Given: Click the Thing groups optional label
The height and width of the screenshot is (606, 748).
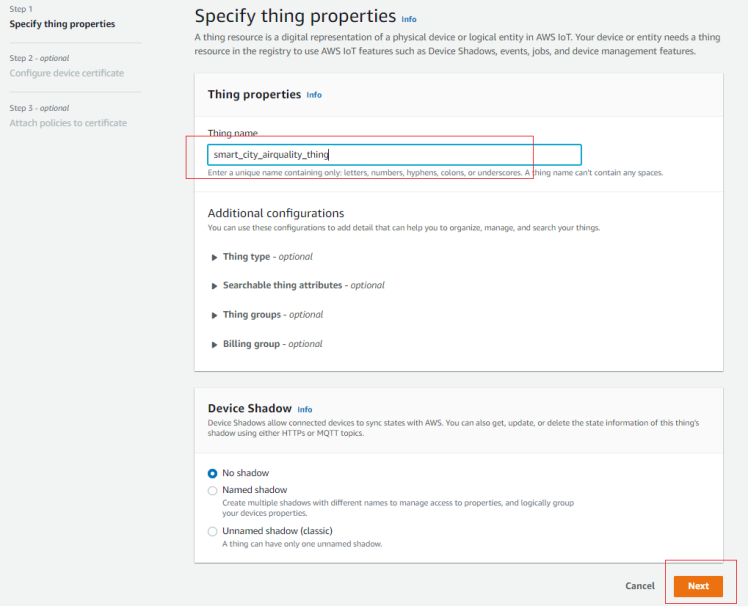Looking at the screenshot, I should [x=273, y=315].
